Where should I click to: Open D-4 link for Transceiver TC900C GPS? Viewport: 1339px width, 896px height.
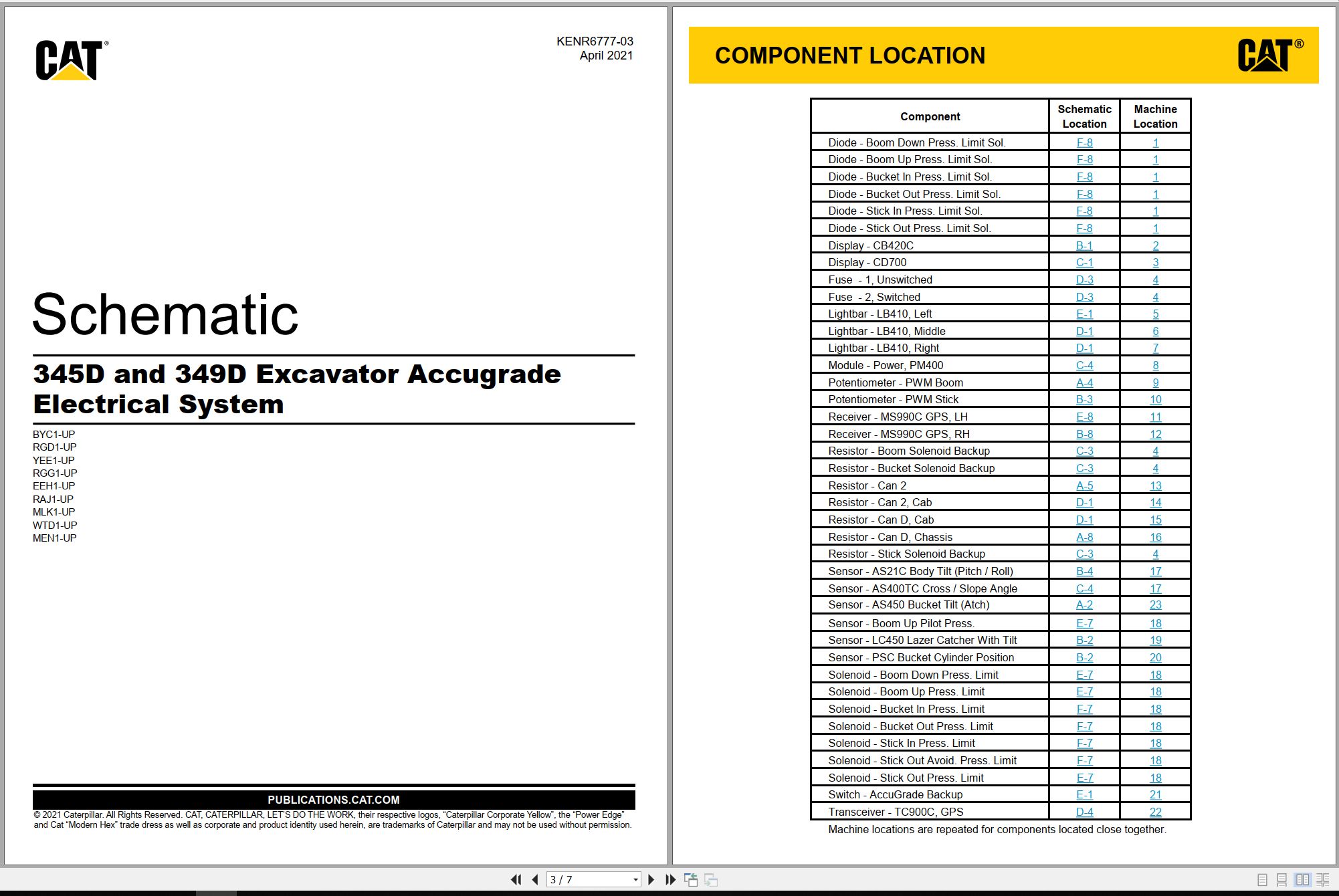1084,812
